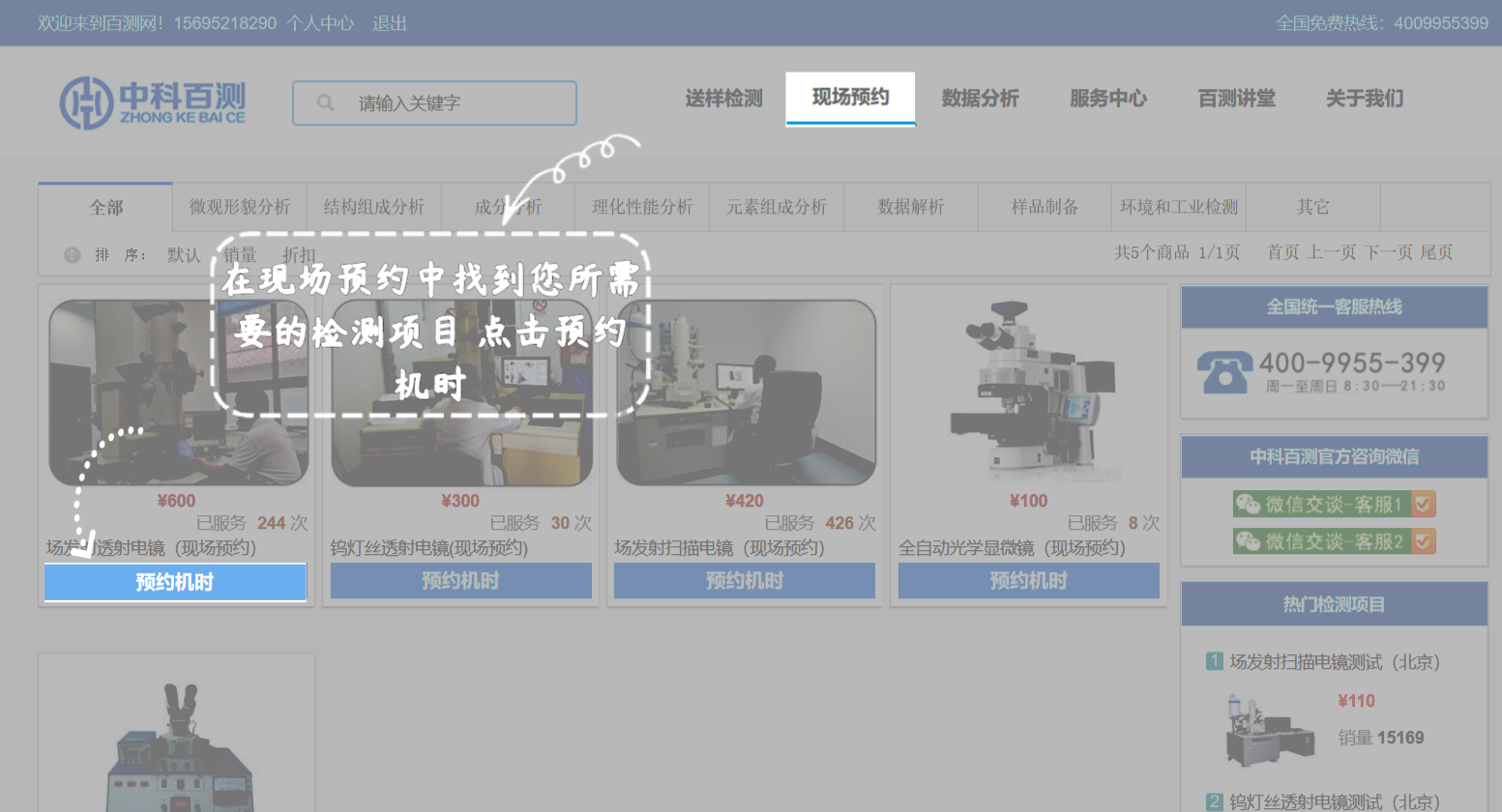Book 全自动光学显微镜 via 预约机时 button
Image resolution: width=1502 pixels, height=812 pixels.
point(1028,581)
